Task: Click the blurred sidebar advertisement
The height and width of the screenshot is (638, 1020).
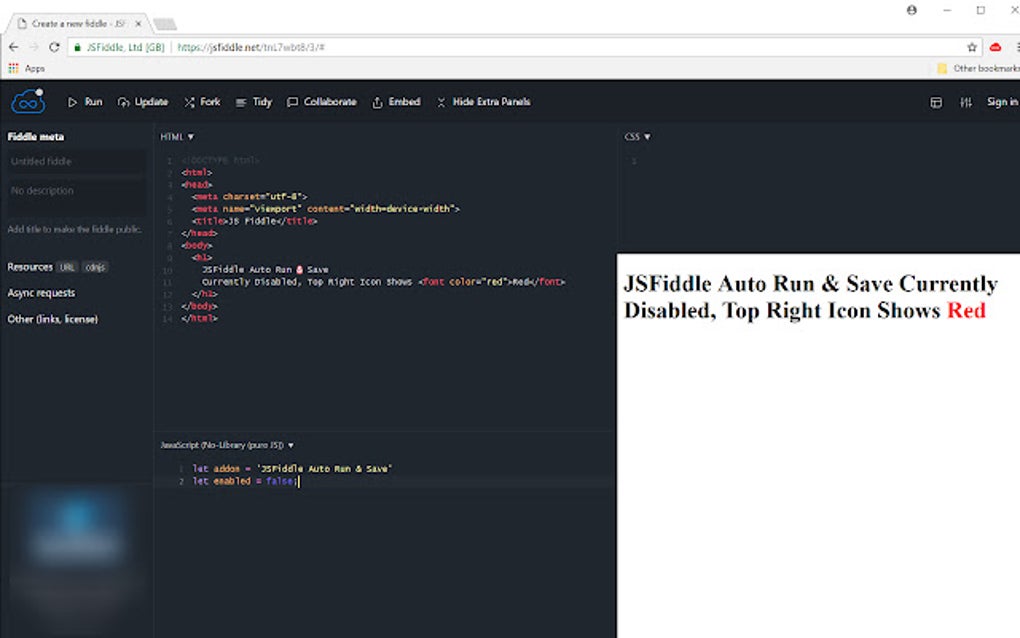Action: (x=76, y=559)
